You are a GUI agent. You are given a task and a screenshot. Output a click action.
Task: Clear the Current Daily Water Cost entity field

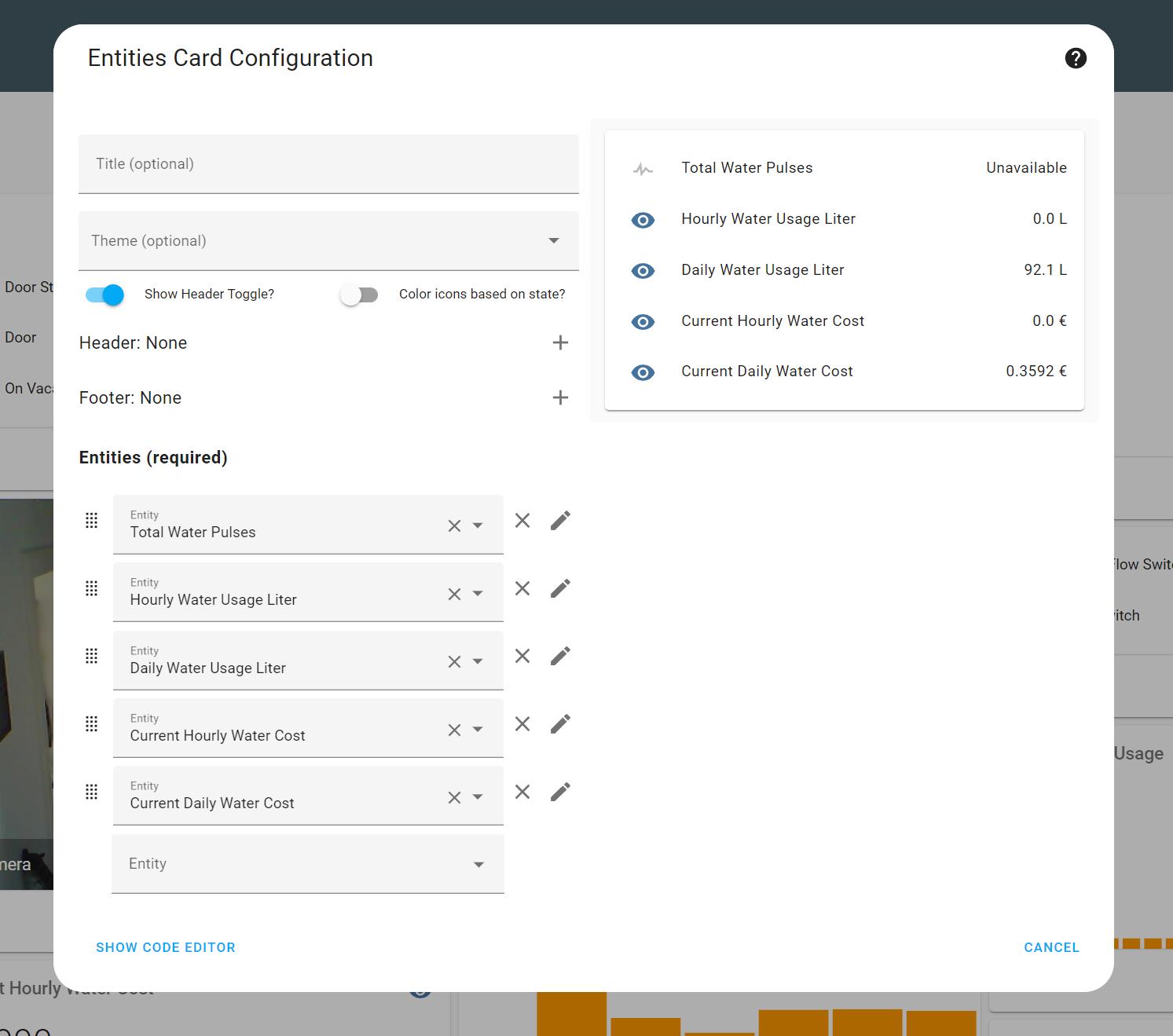(454, 798)
